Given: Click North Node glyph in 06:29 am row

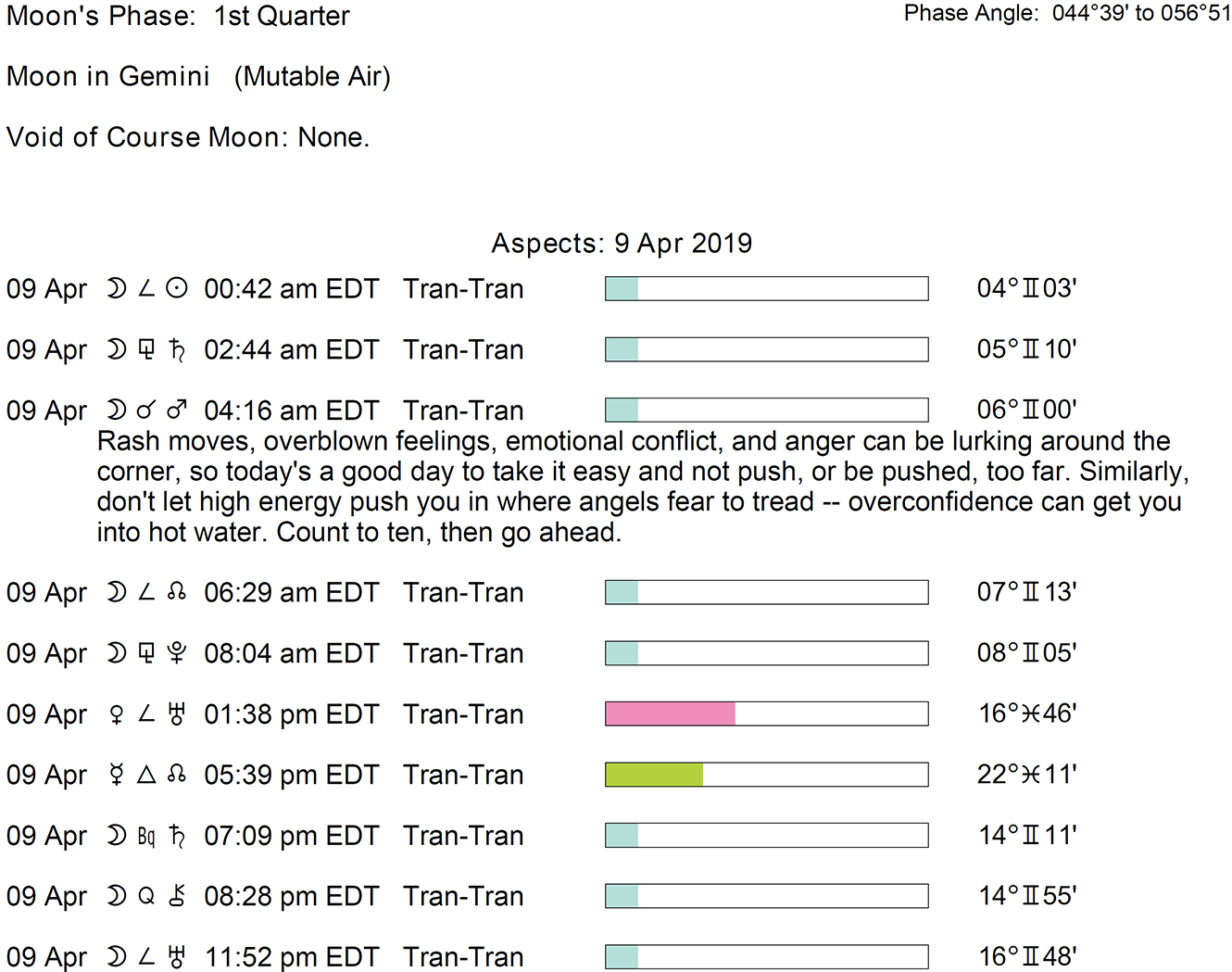Looking at the screenshot, I should coord(177,592).
